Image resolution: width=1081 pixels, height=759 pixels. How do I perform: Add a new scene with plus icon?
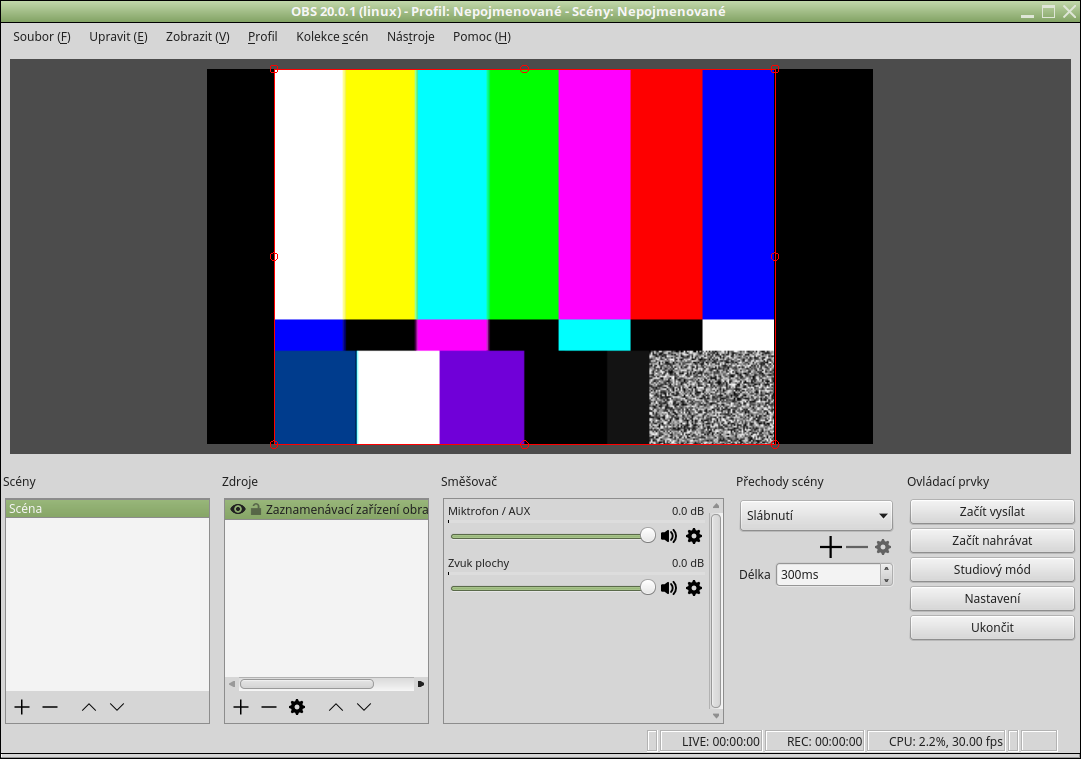coord(22,707)
